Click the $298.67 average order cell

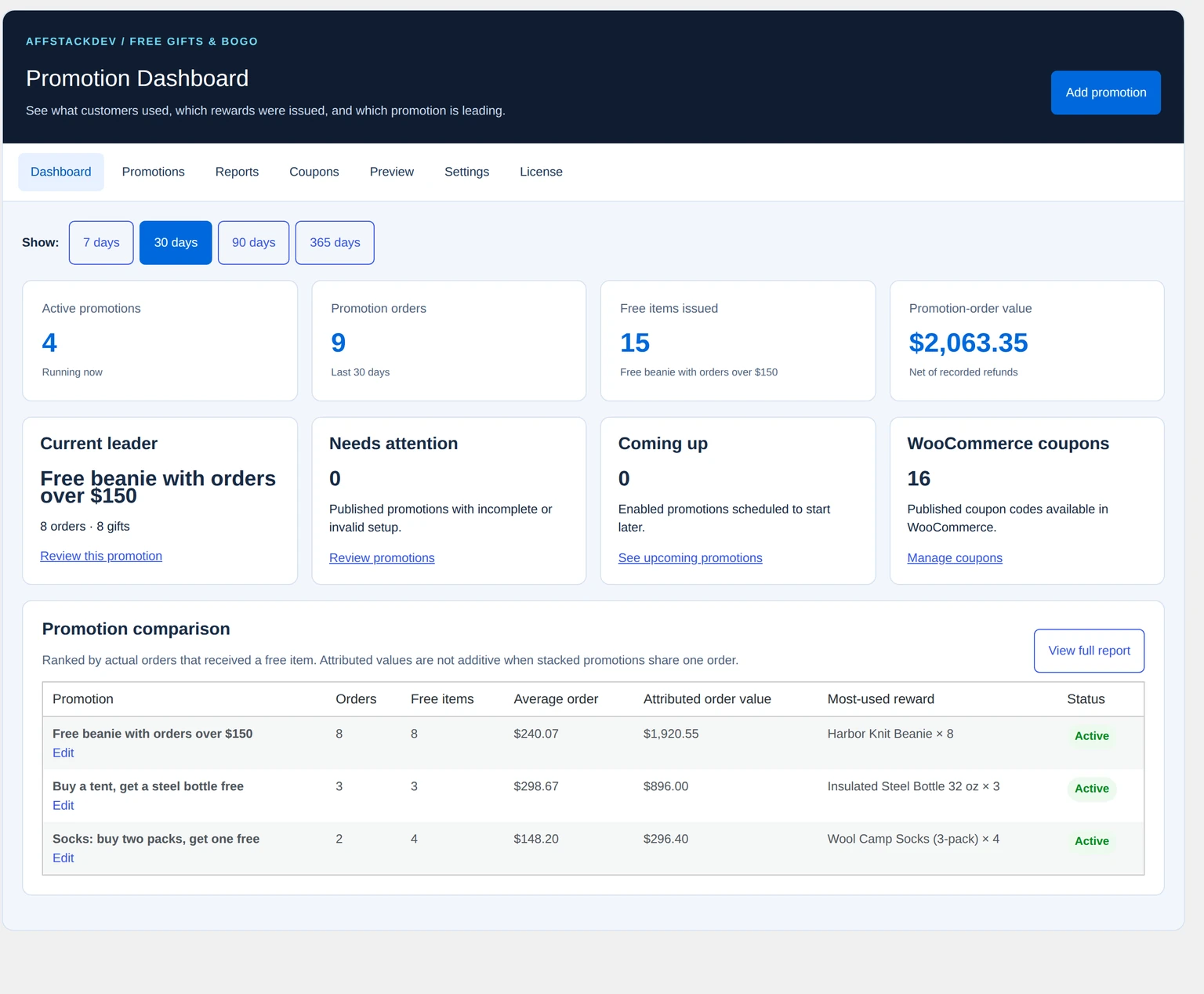(x=536, y=786)
